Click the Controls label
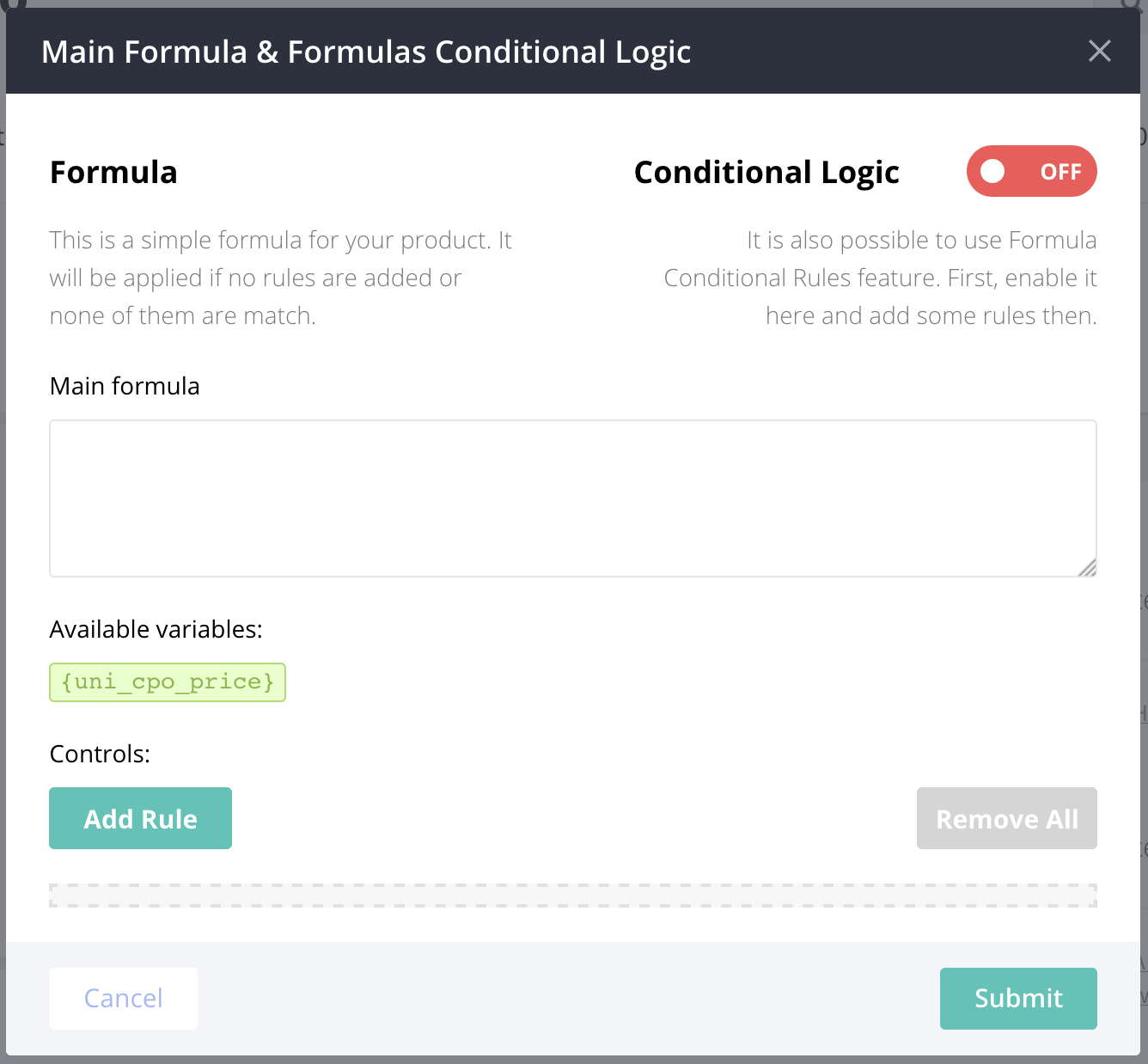The image size is (1148, 1064). pos(100,754)
